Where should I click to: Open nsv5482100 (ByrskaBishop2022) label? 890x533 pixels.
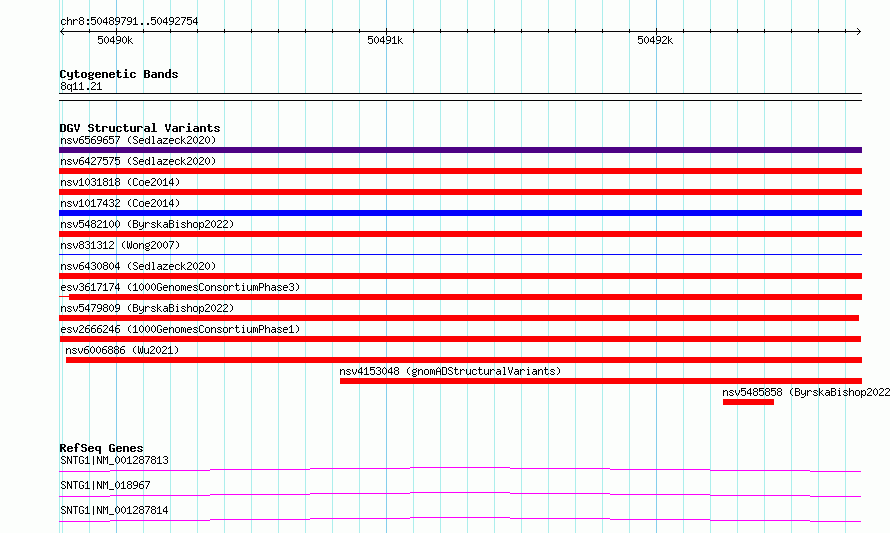tap(147, 224)
